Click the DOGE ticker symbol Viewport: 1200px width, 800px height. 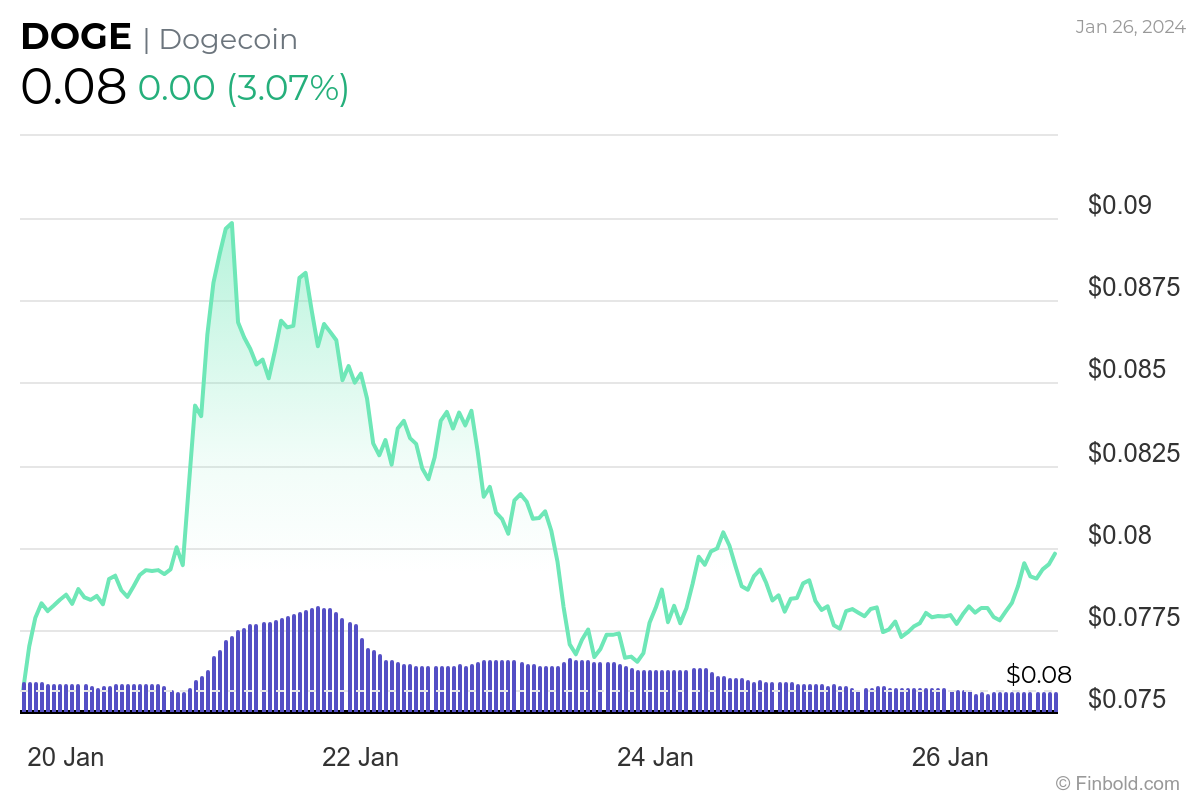[75, 36]
